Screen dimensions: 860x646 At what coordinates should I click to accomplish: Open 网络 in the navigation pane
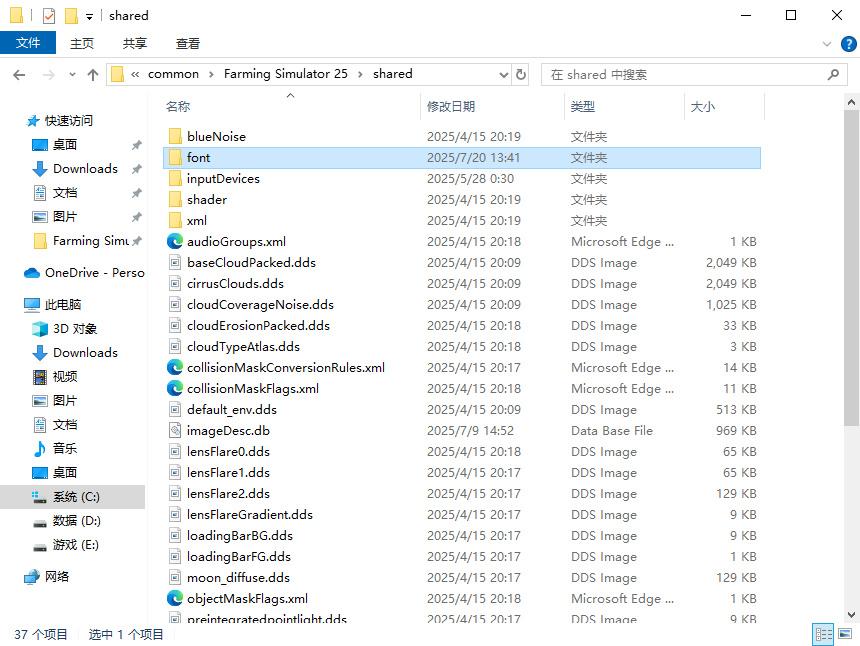(x=57, y=576)
